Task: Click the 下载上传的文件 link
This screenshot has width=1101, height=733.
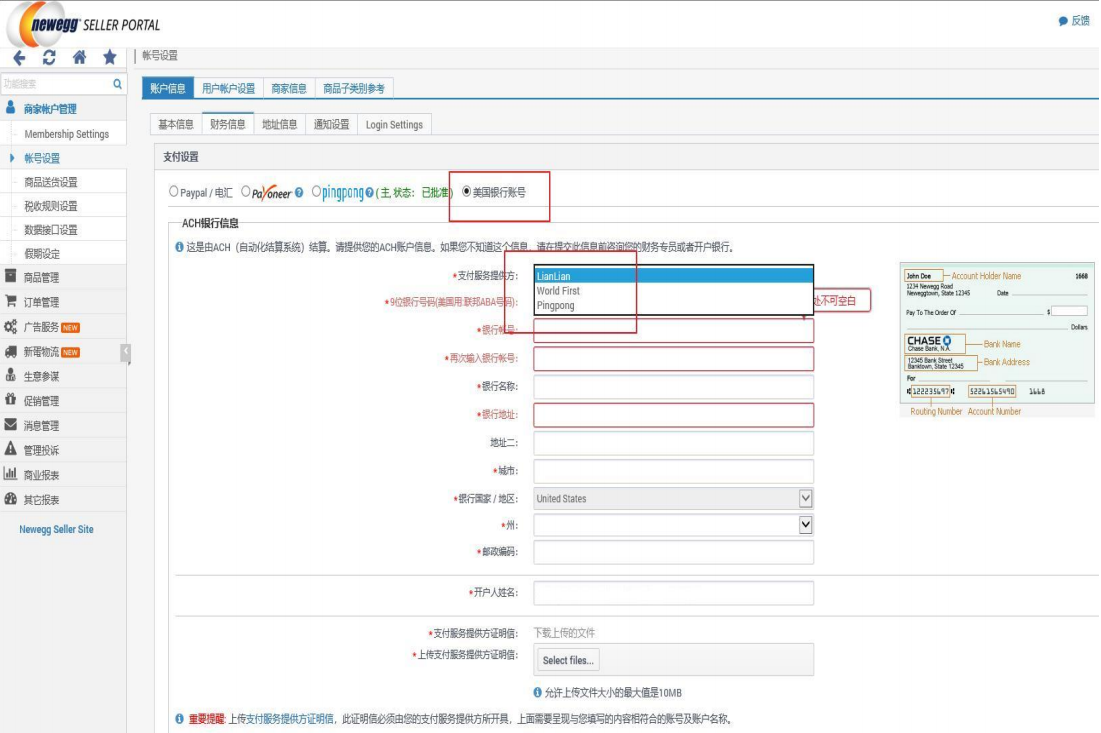Action: (565, 633)
